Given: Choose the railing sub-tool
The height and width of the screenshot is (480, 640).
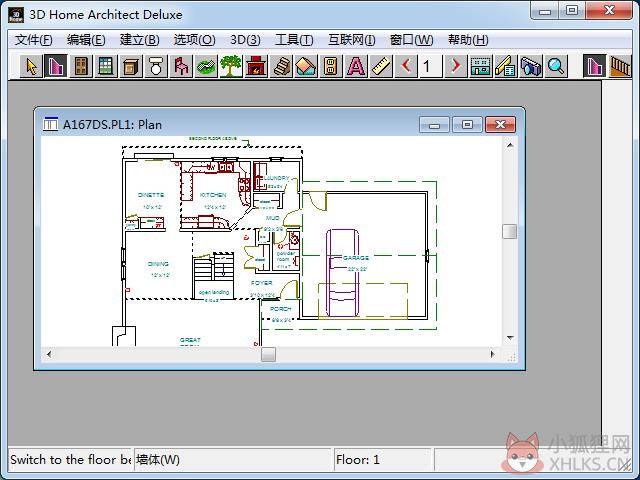Looking at the screenshot, I should (x=620, y=66).
